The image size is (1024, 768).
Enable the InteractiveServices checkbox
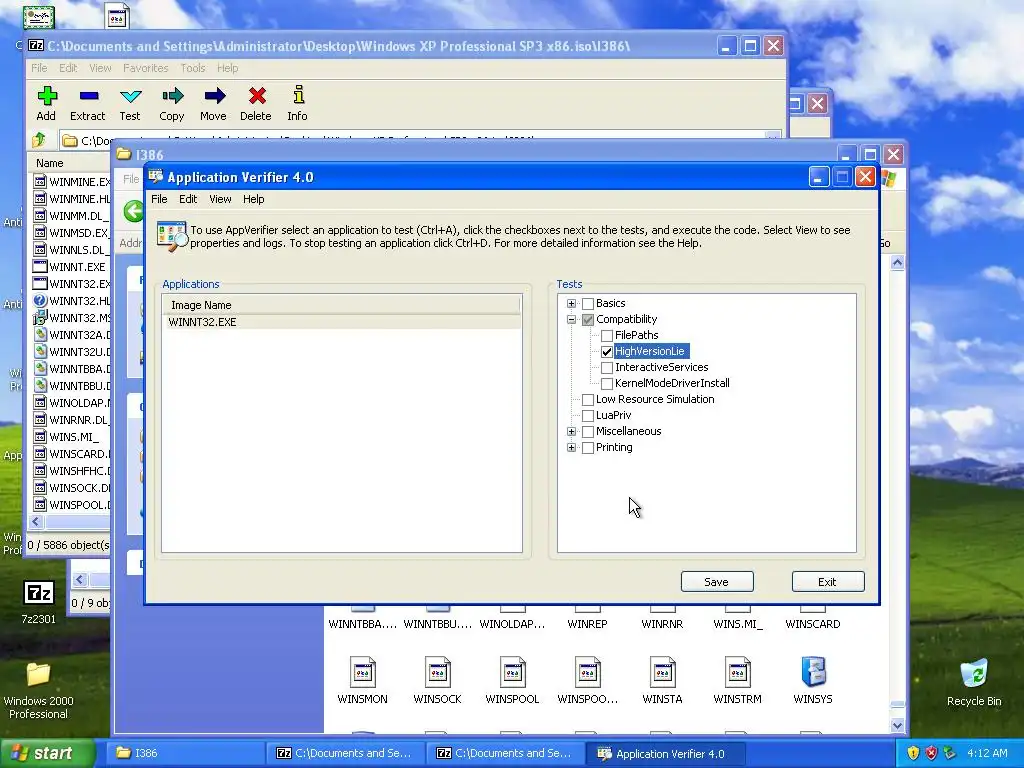point(607,368)
